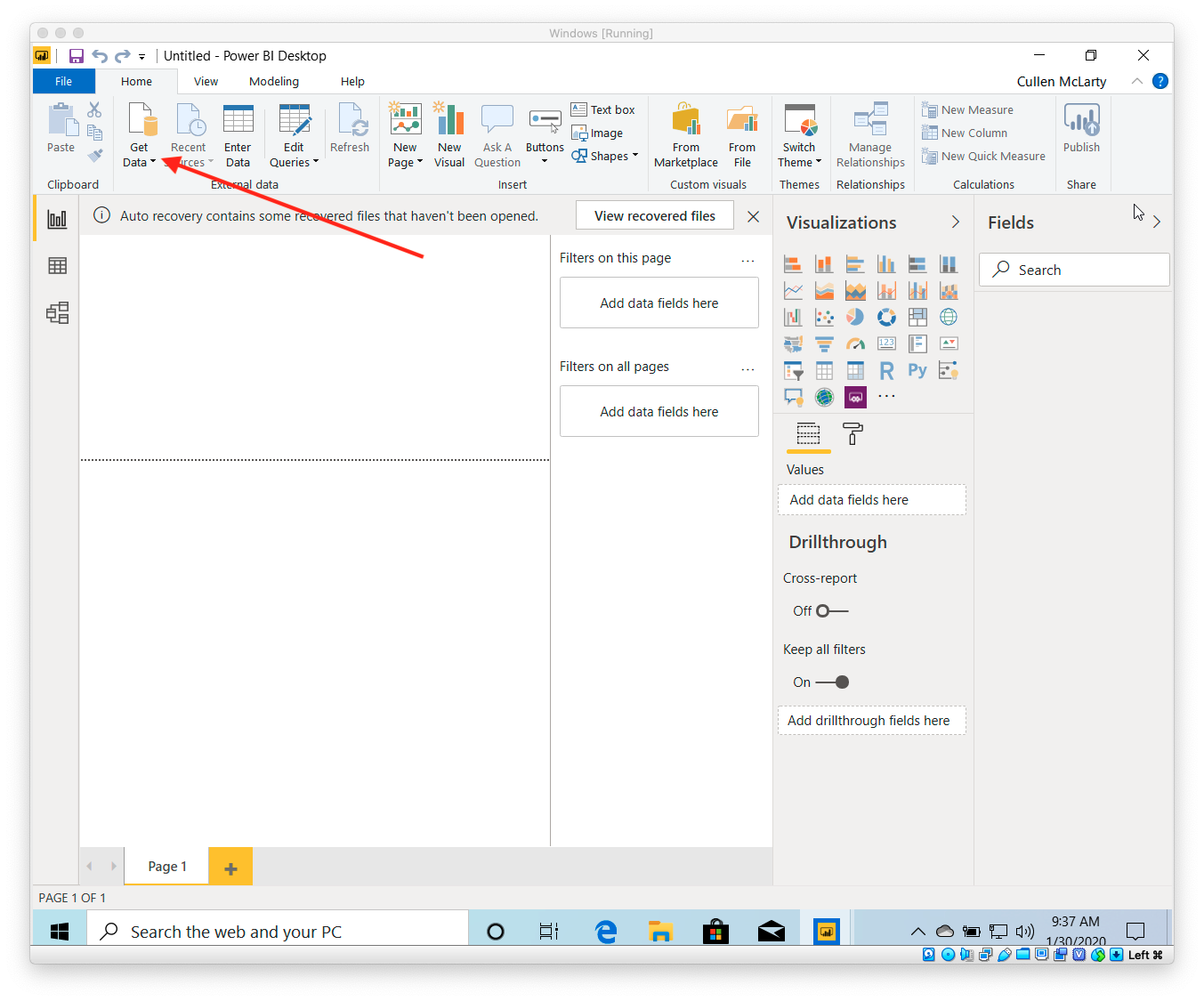Image resolution: width=1204 pixels, height=1001 pixels.
Task: Toggle Cross-report drillthrough switch
Action: tap(833, 611)
